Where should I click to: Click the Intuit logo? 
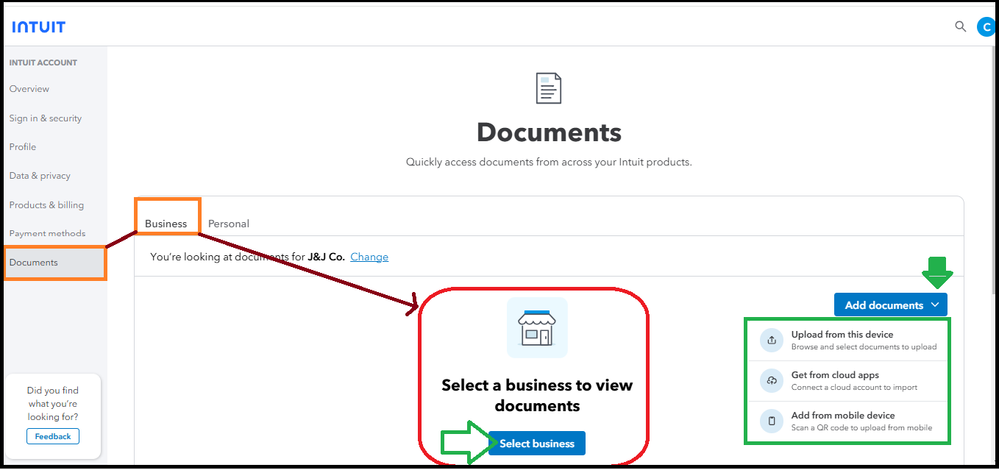tap(38, 27)
